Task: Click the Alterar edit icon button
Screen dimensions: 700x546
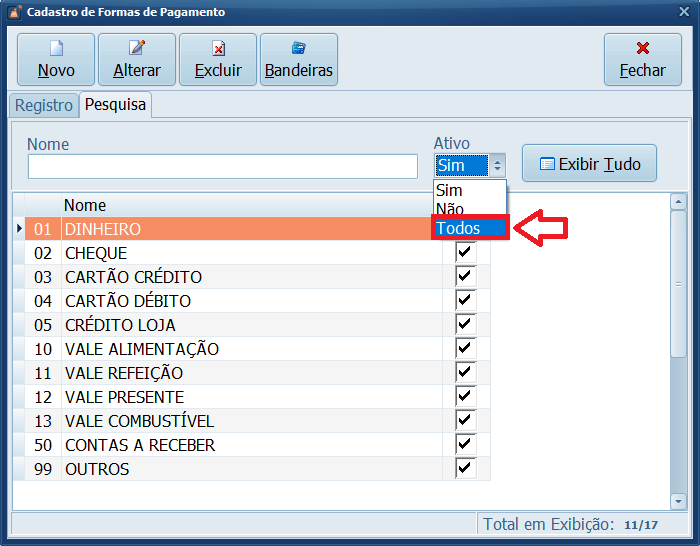Action: click(137, 60)
